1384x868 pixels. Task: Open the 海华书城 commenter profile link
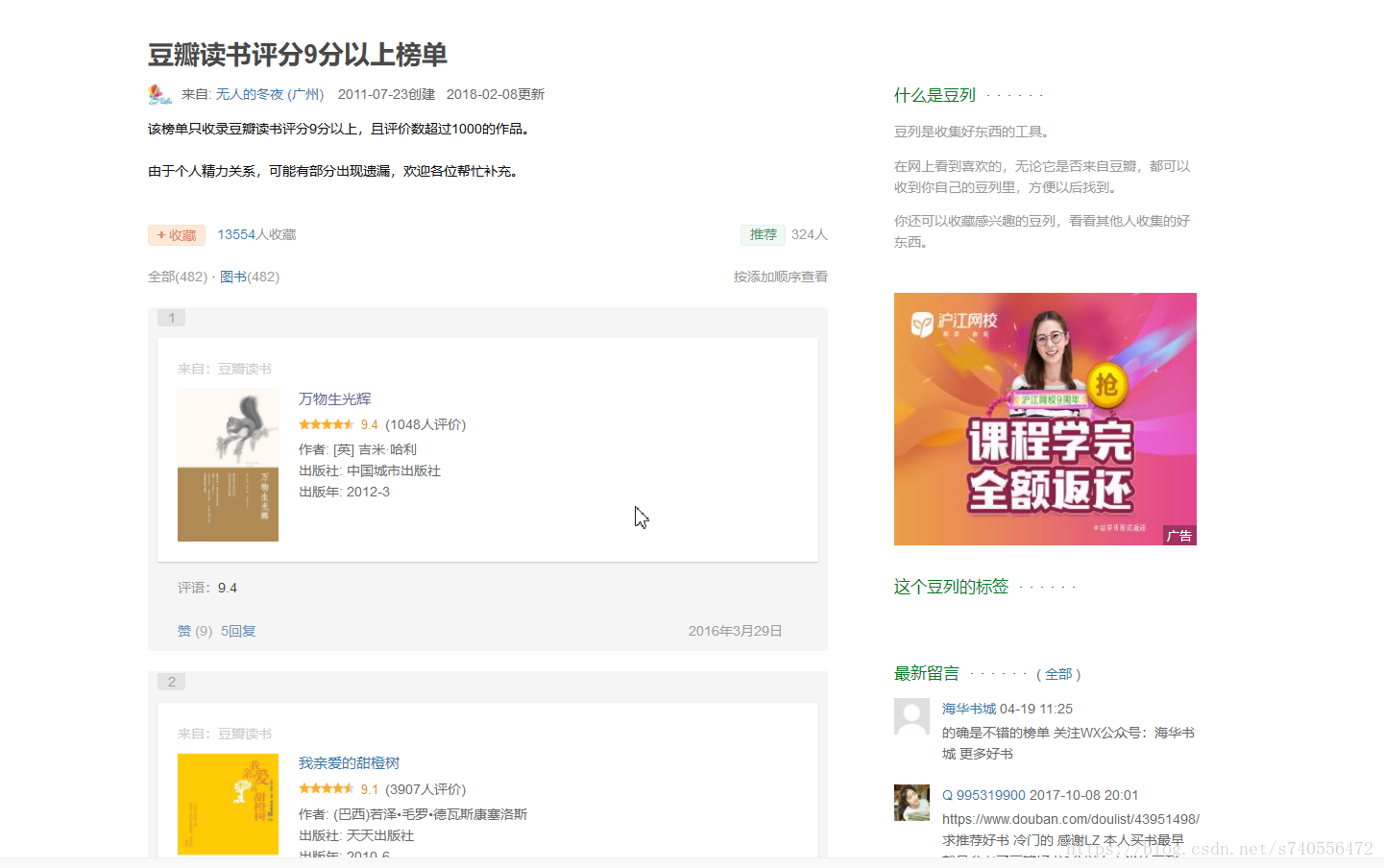coord(969,709)
